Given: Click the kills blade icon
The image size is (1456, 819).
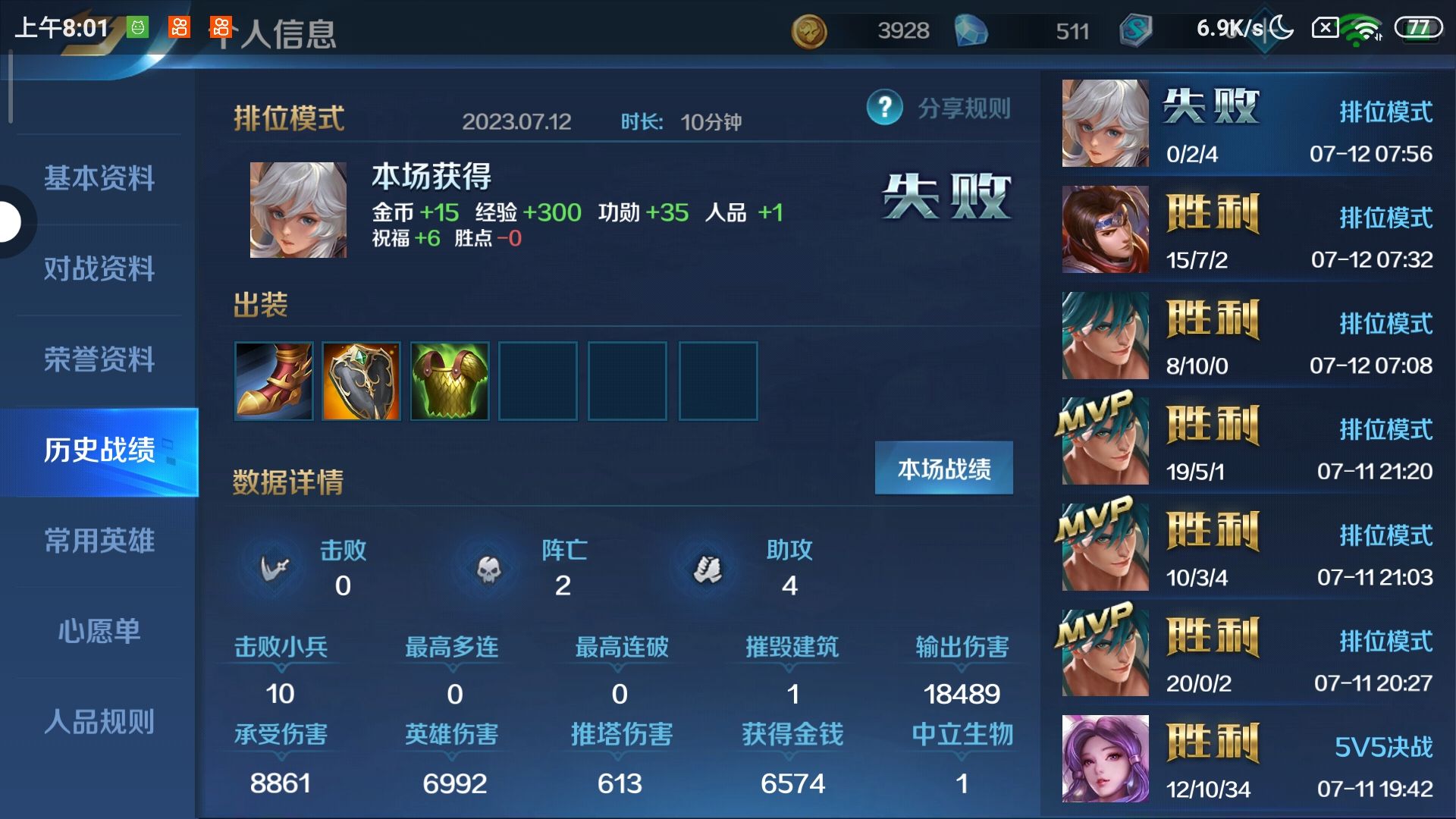Looking at the screenshot, I should point(275,568).
